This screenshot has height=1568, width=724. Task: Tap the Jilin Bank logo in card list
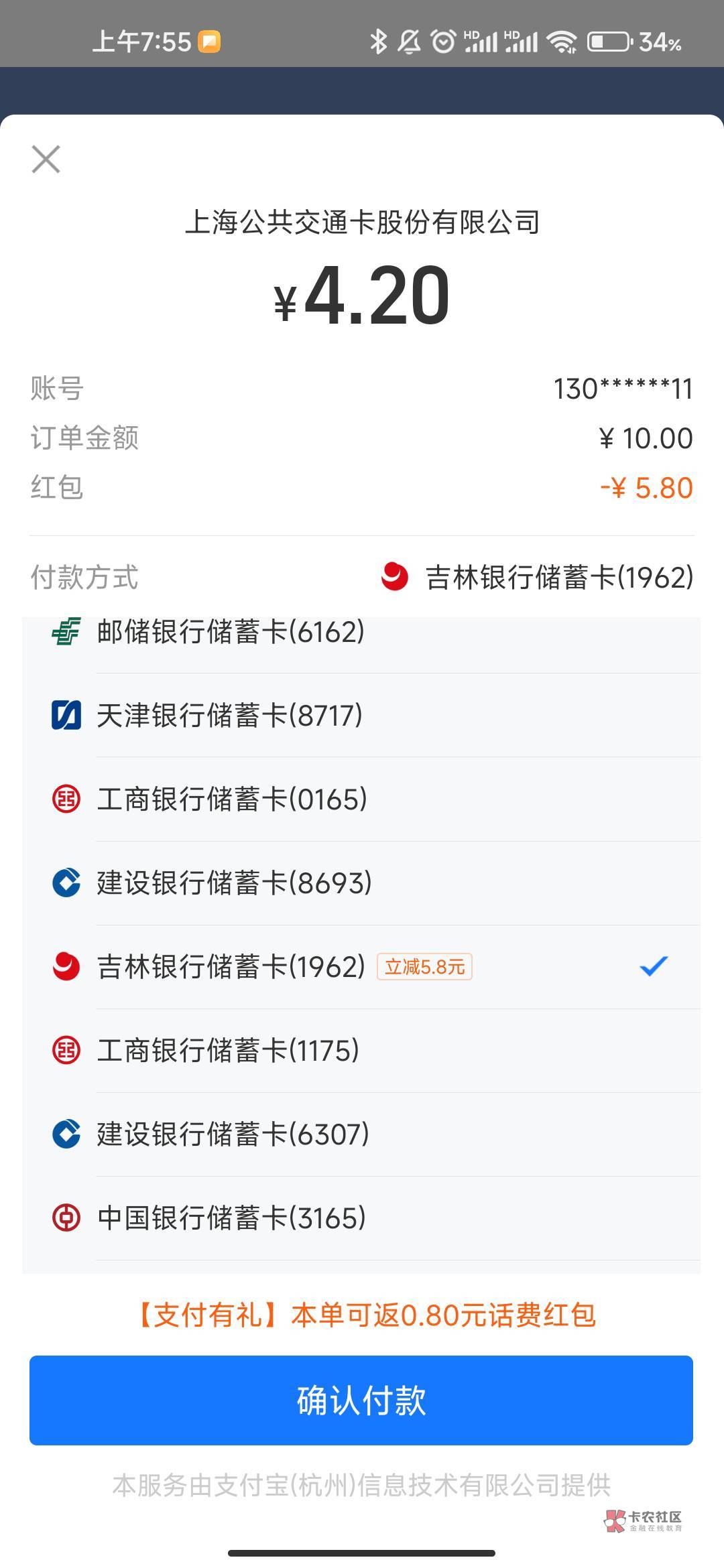(66, 966)
